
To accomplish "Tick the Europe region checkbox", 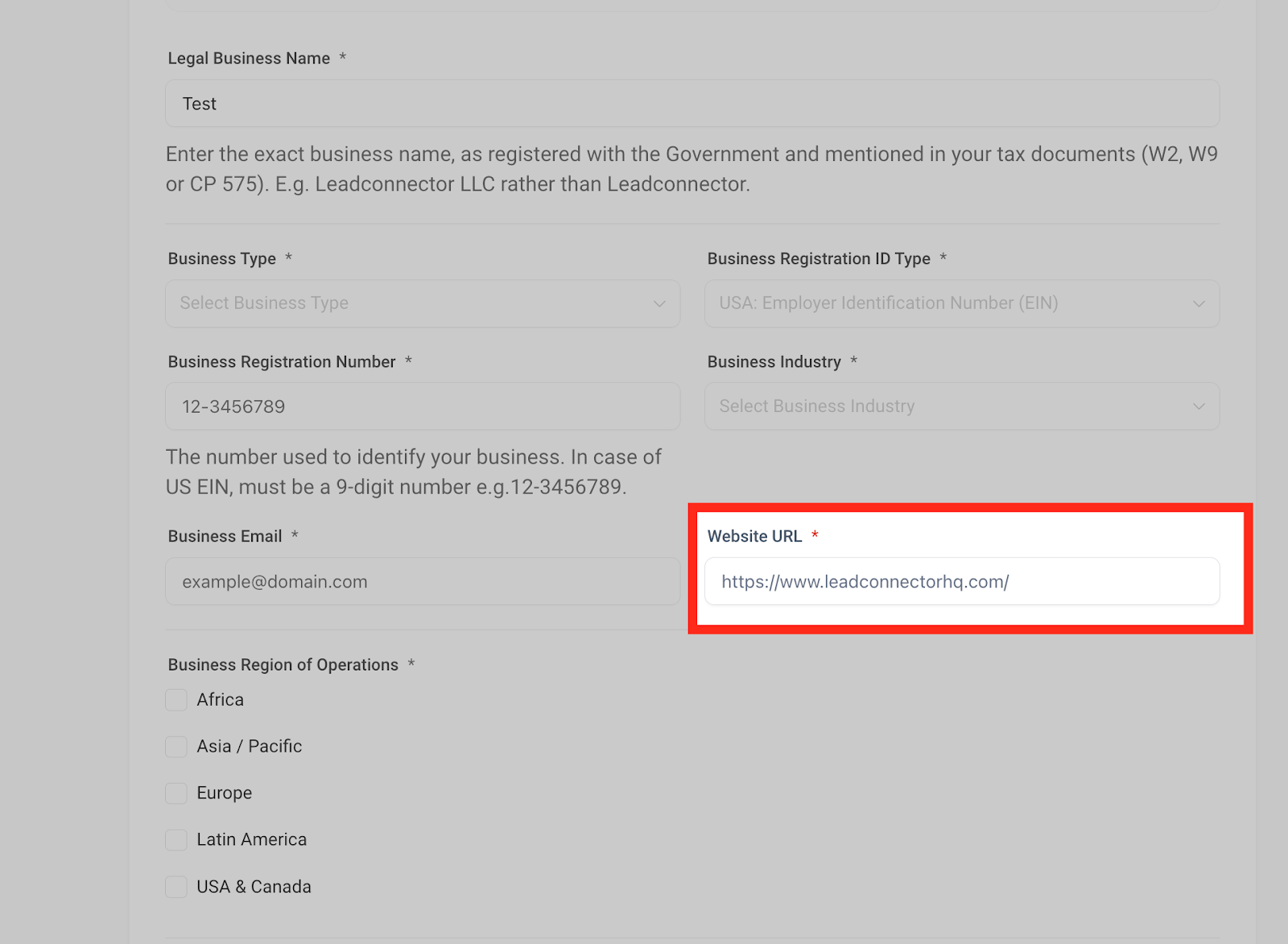I will (x=176, y=794).
